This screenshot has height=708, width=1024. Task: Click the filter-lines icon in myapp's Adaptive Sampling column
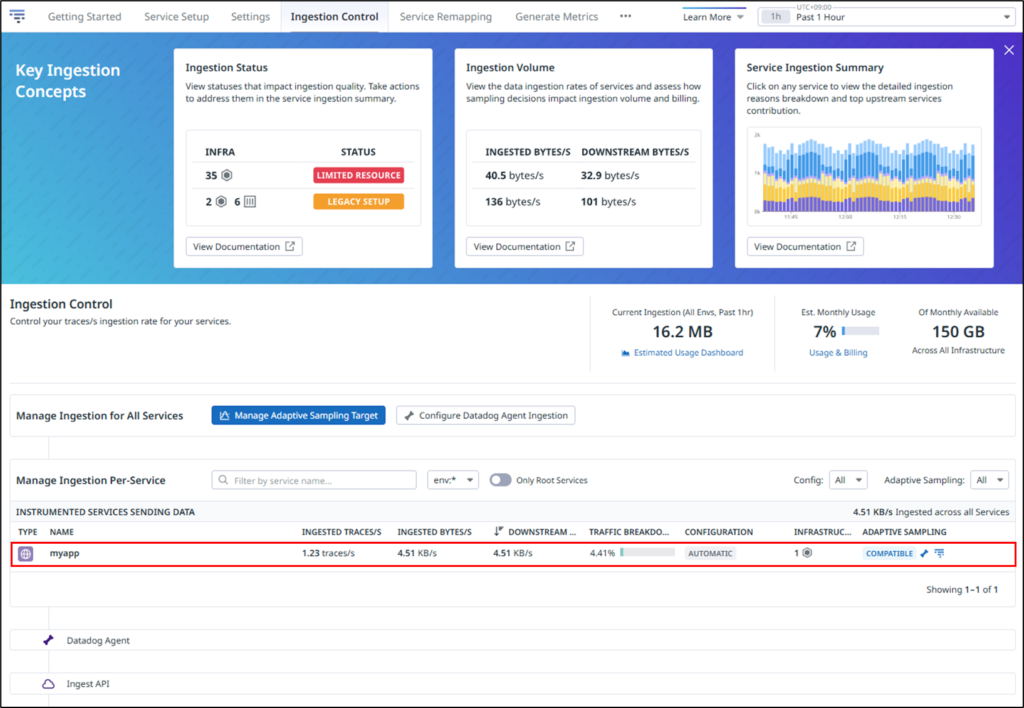point(939,553)
